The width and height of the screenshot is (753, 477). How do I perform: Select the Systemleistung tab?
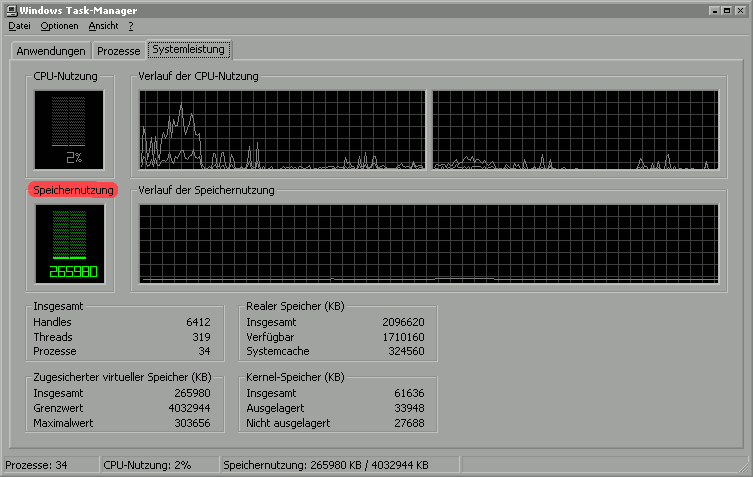pos(189,49)
